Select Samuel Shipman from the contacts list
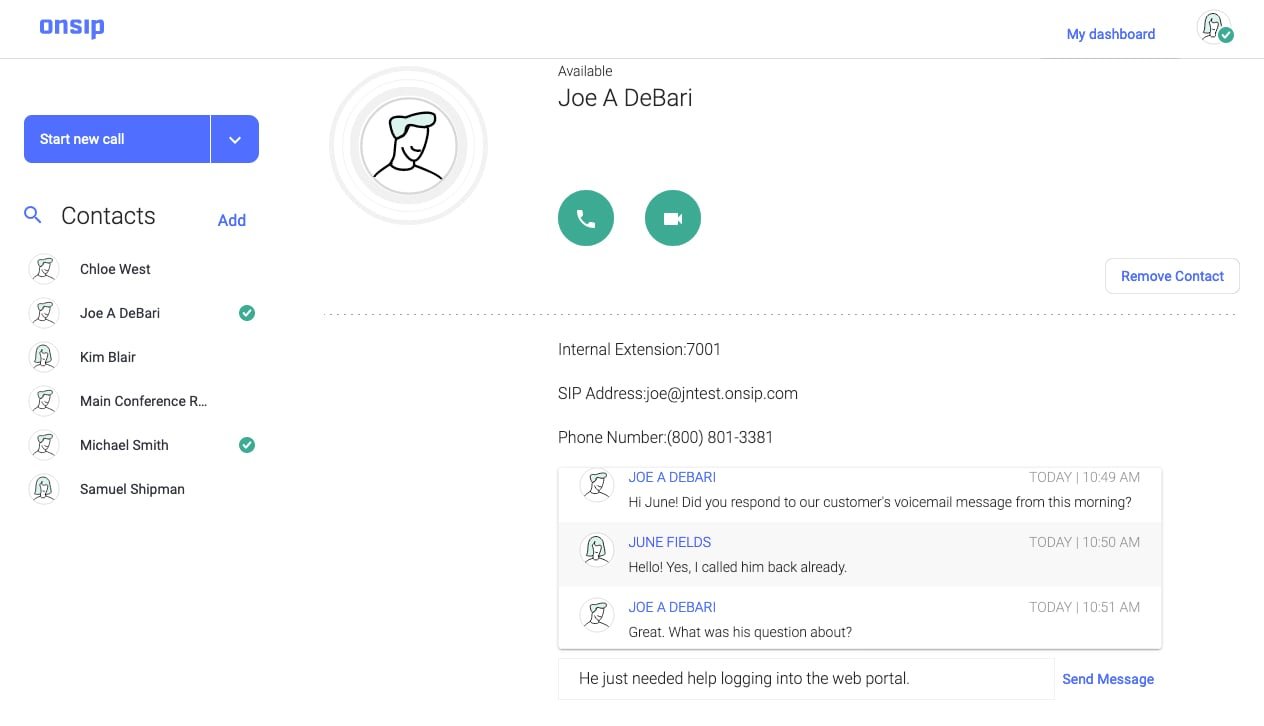 click(x=132, y=489)
